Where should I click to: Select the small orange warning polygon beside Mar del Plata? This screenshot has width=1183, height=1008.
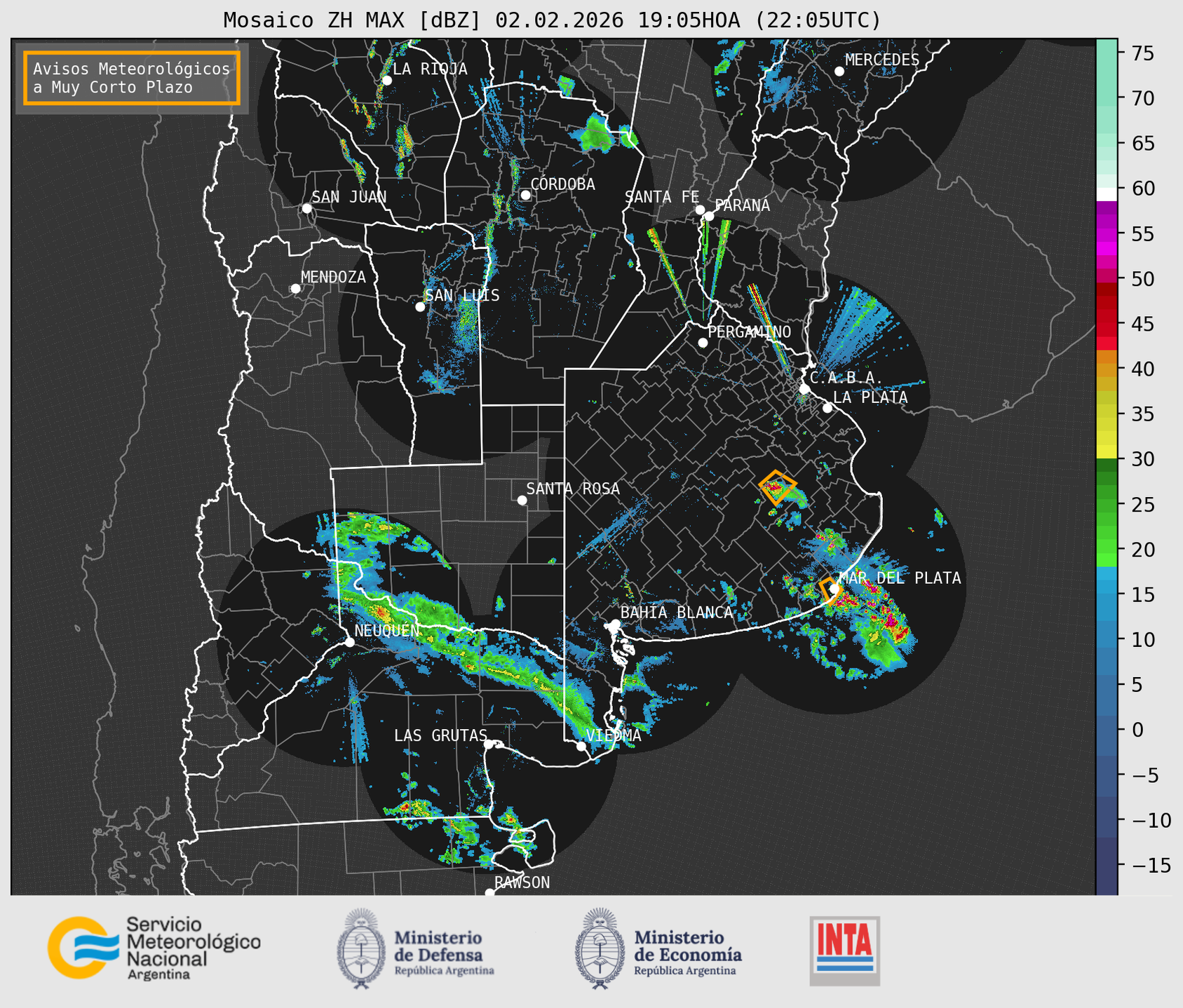(829, 590)
